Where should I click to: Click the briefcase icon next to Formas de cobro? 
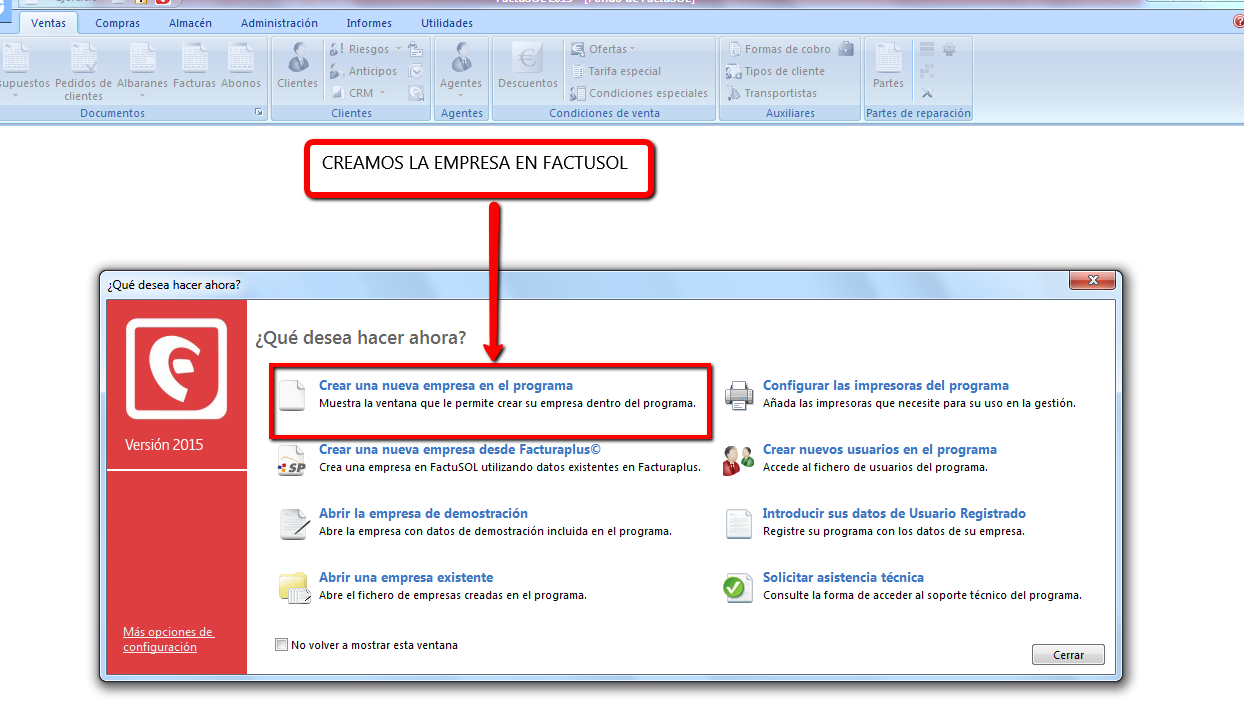pyautogui.click(x=846, y=49)
